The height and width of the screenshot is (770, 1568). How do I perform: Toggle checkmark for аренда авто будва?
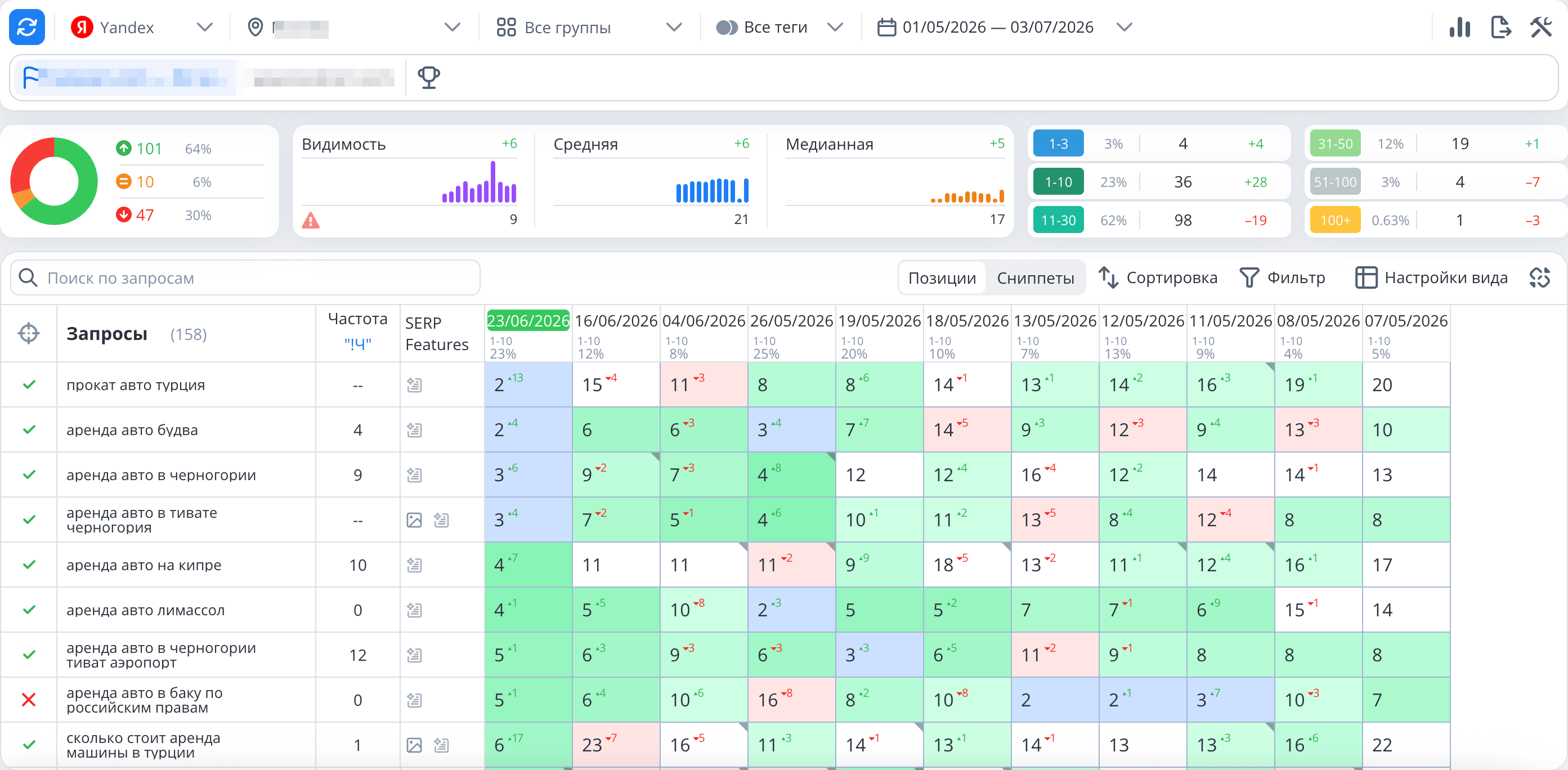click(x=29, y=429)
